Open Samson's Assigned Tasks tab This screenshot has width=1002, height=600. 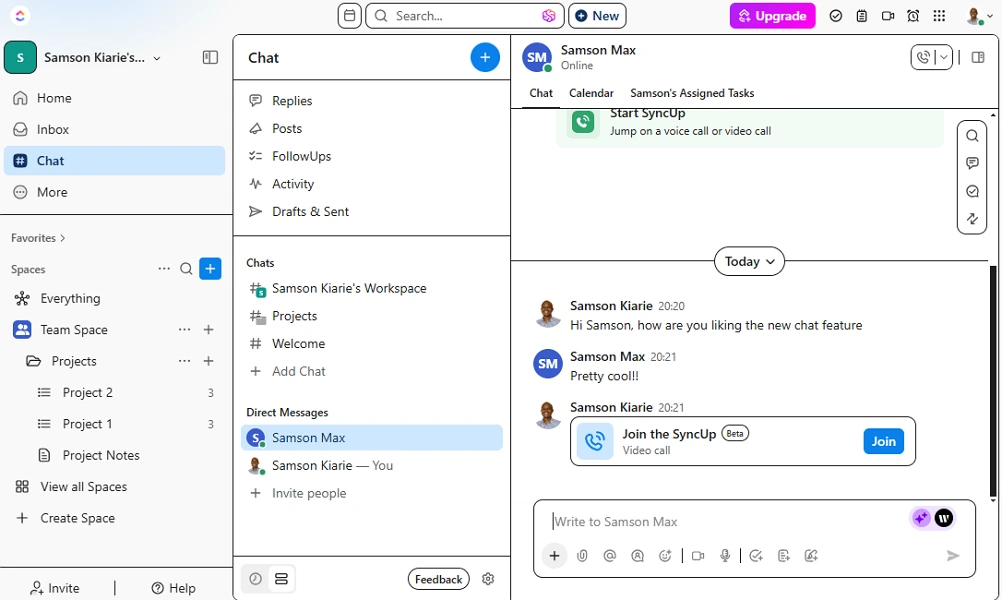[692, 93]
